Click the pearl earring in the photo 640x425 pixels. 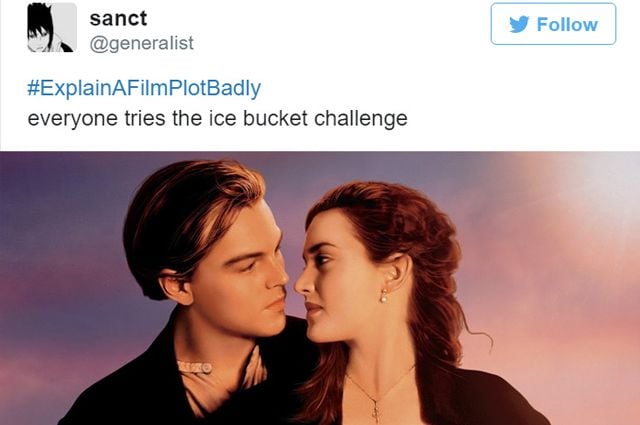pyautogui.click(x=384, y=296)
